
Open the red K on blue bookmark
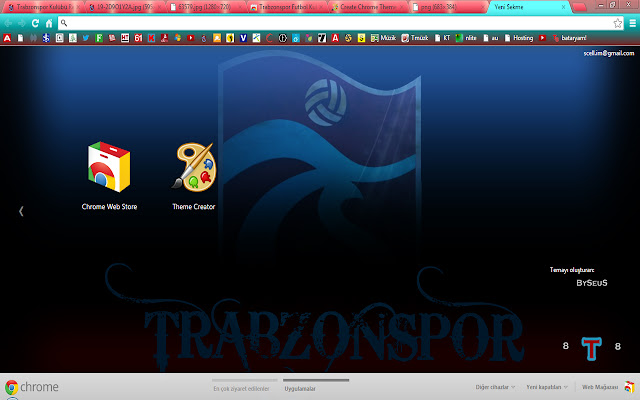[x=151, y=38]
